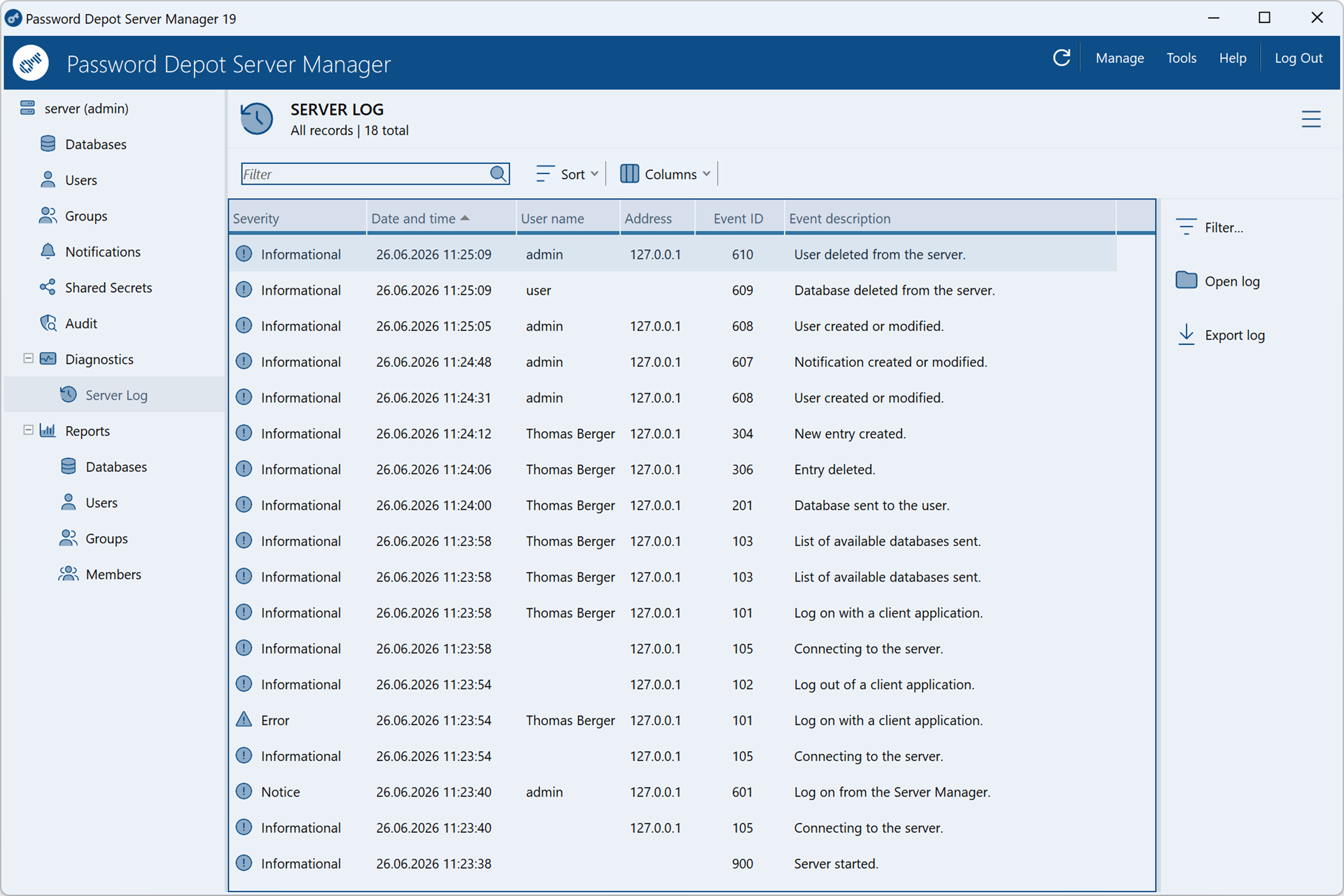Screen dimensions: 1344x896
Task: Click the Server Log history icon in sidebar
Action: pyautogui.click(x=68, y=395)
